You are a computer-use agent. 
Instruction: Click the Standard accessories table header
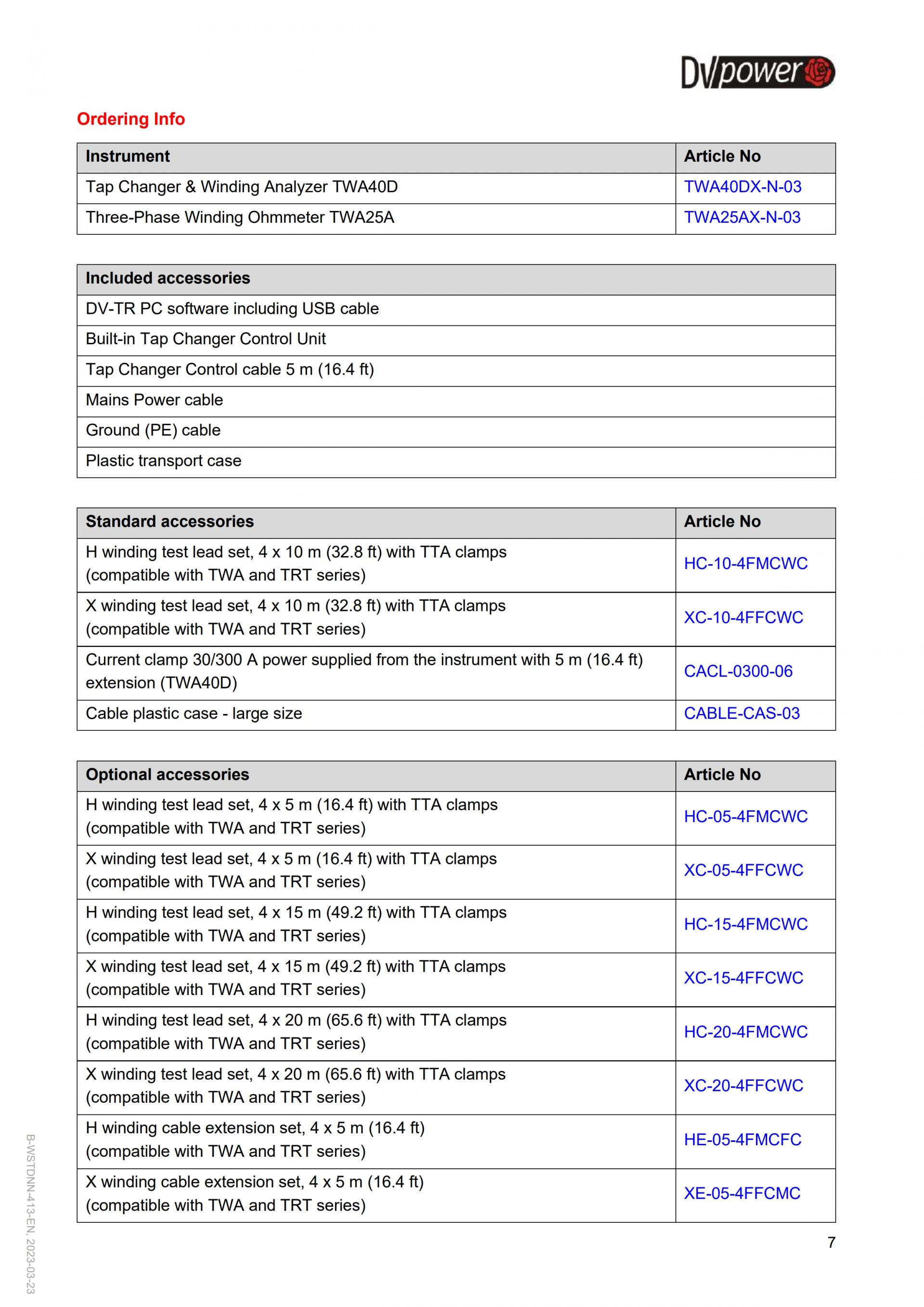(x=169, y=521)
